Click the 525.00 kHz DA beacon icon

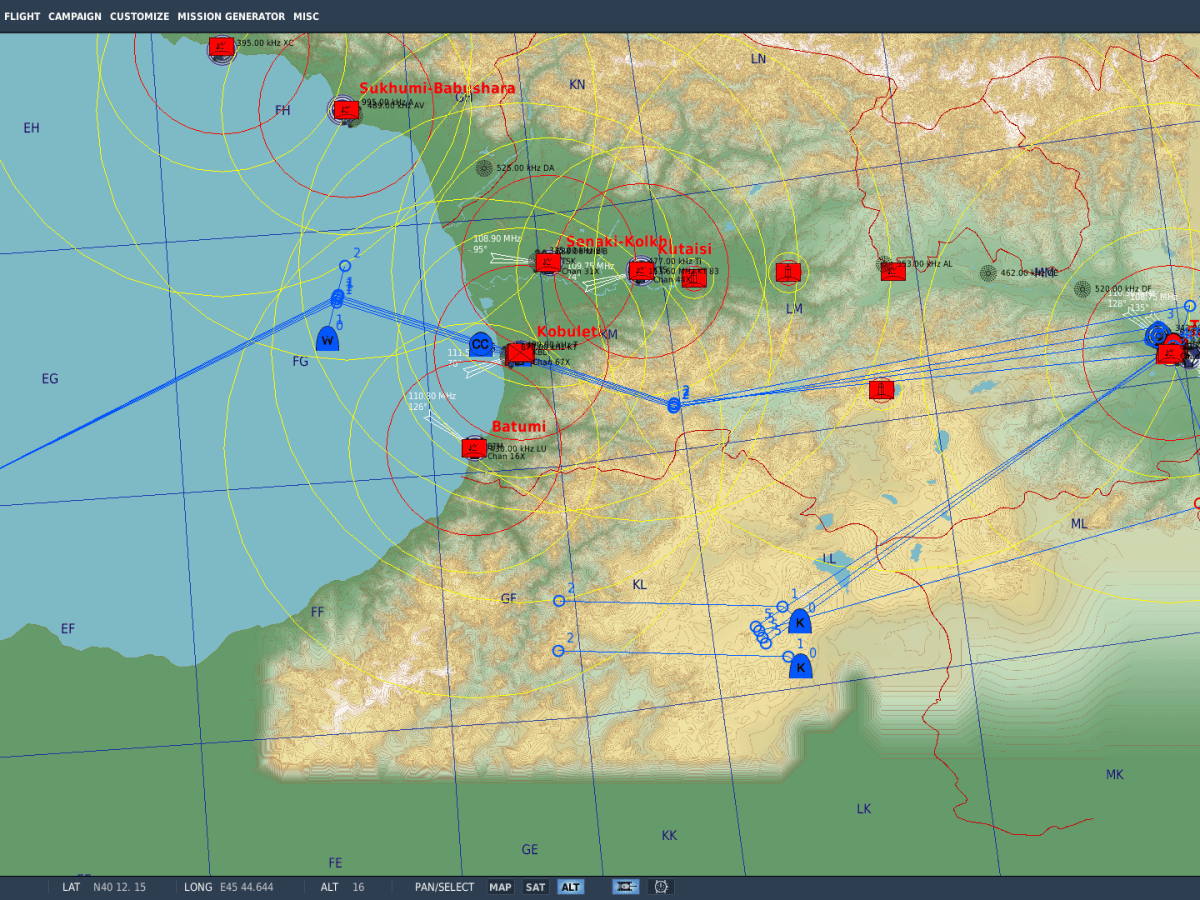(484, 168)
